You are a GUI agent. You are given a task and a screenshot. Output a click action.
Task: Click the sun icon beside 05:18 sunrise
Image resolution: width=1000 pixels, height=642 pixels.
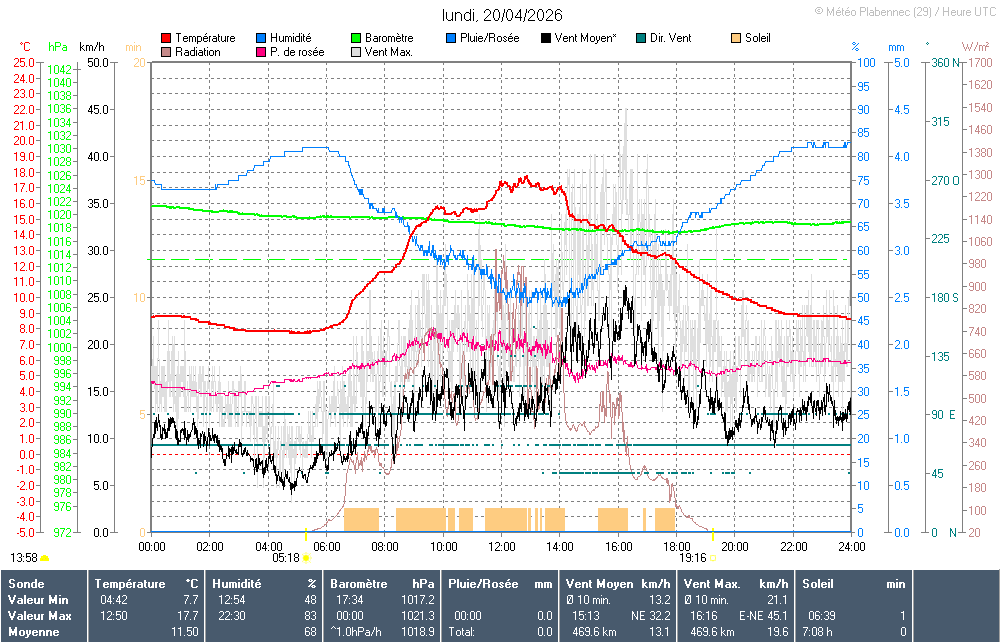click(x=306, y=558)
